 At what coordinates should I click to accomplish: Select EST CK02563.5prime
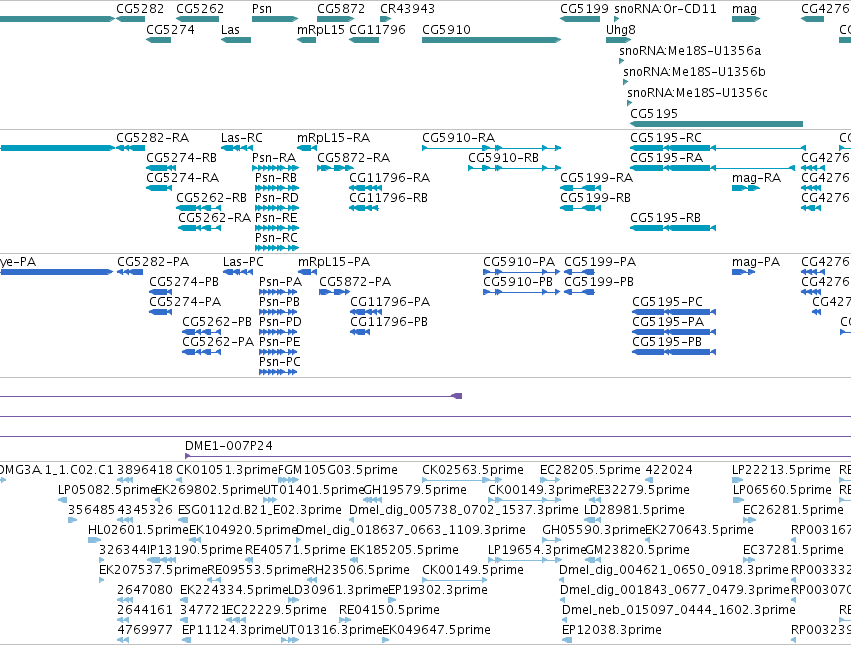tap(461, 480)
